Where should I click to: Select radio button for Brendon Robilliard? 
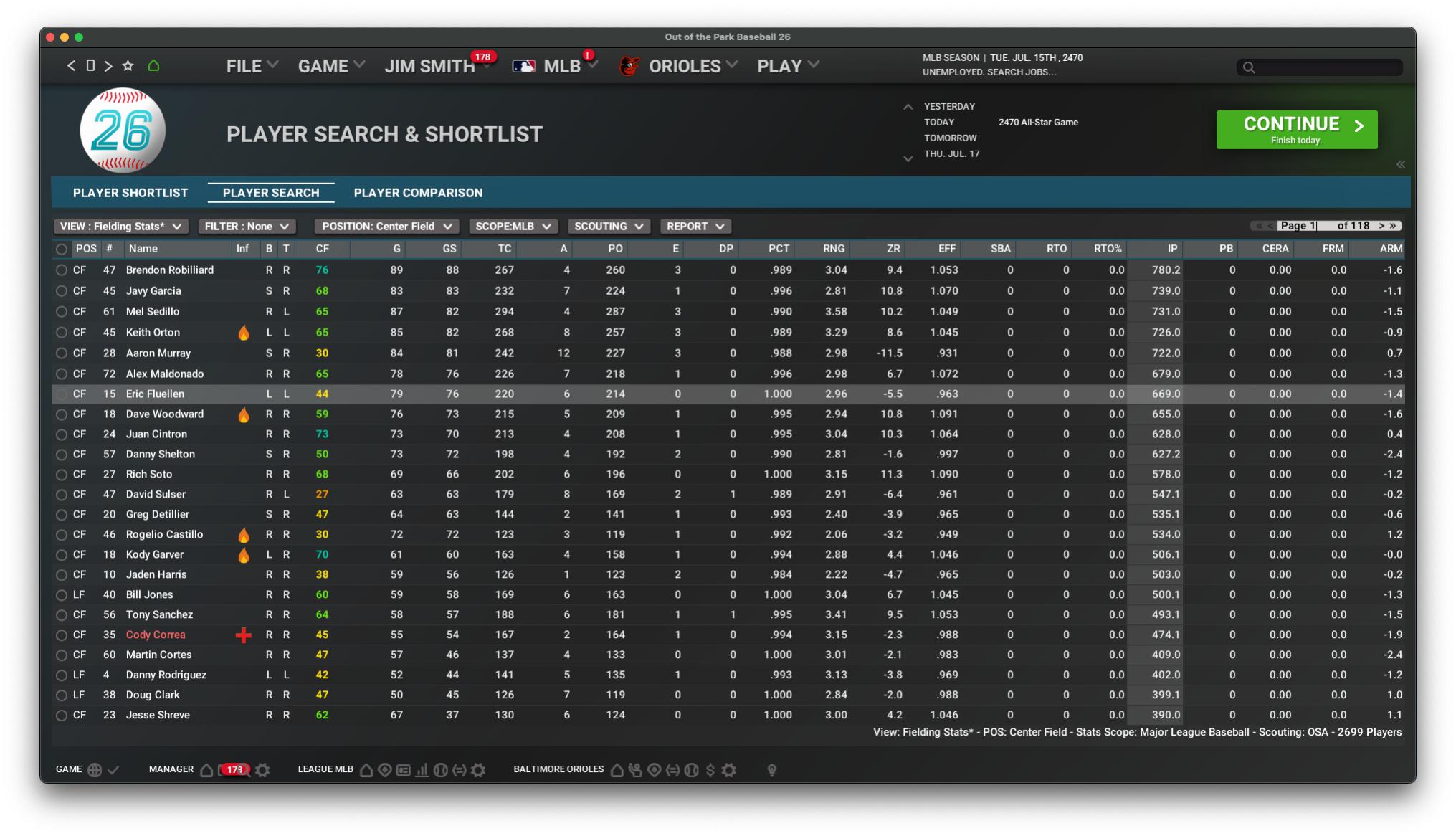(62, 270)
